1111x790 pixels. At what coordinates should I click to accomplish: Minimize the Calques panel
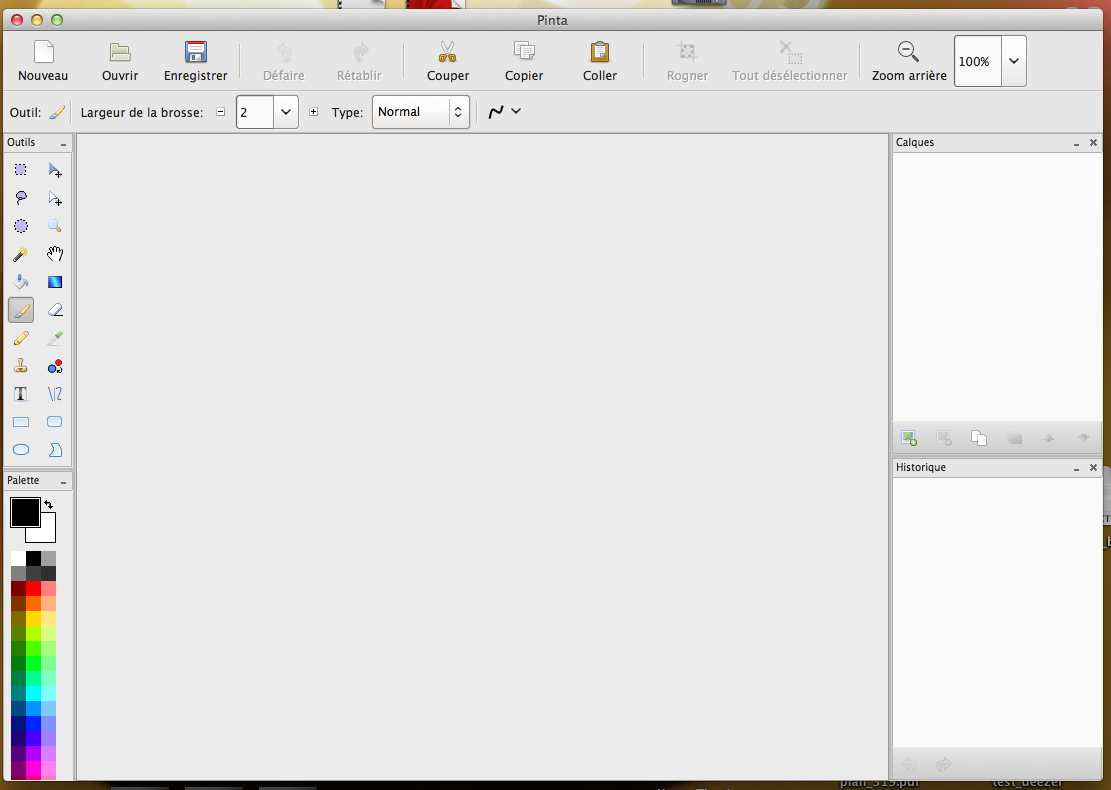(1076, 143)
